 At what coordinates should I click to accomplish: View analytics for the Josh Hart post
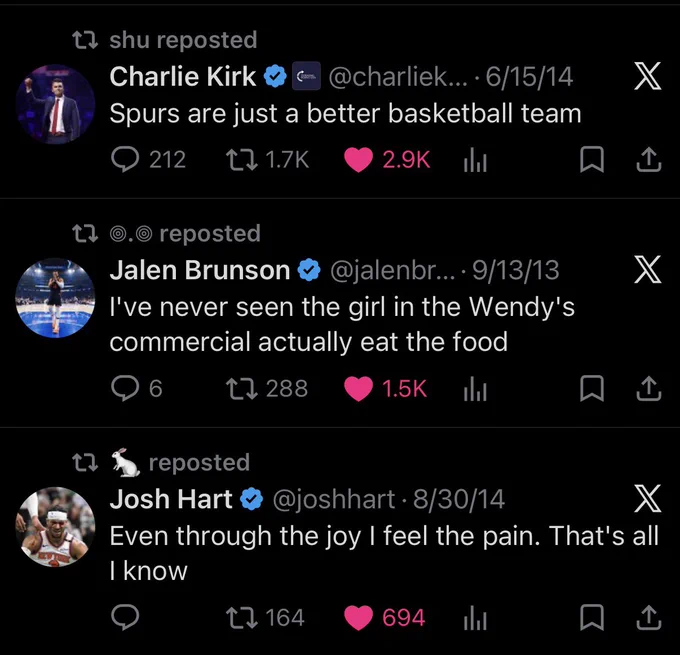475,618
